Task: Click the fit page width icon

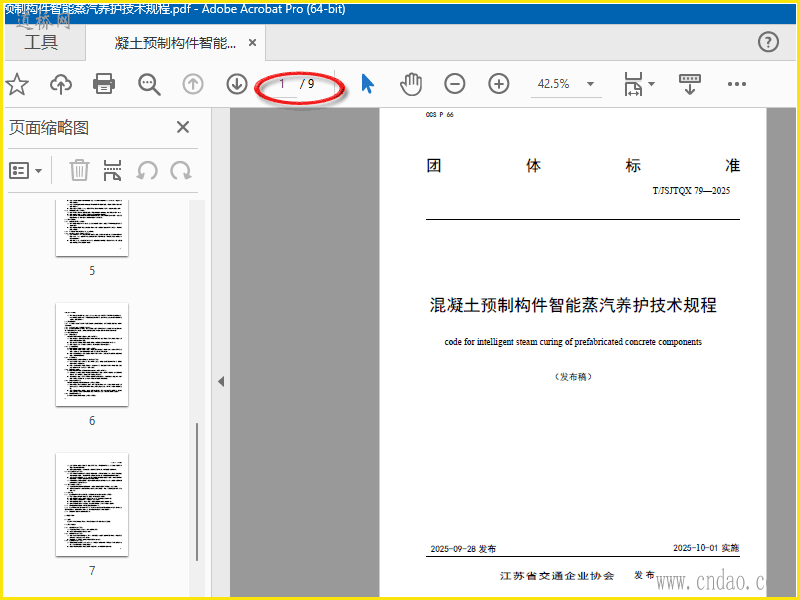Action: coord(633,84)
